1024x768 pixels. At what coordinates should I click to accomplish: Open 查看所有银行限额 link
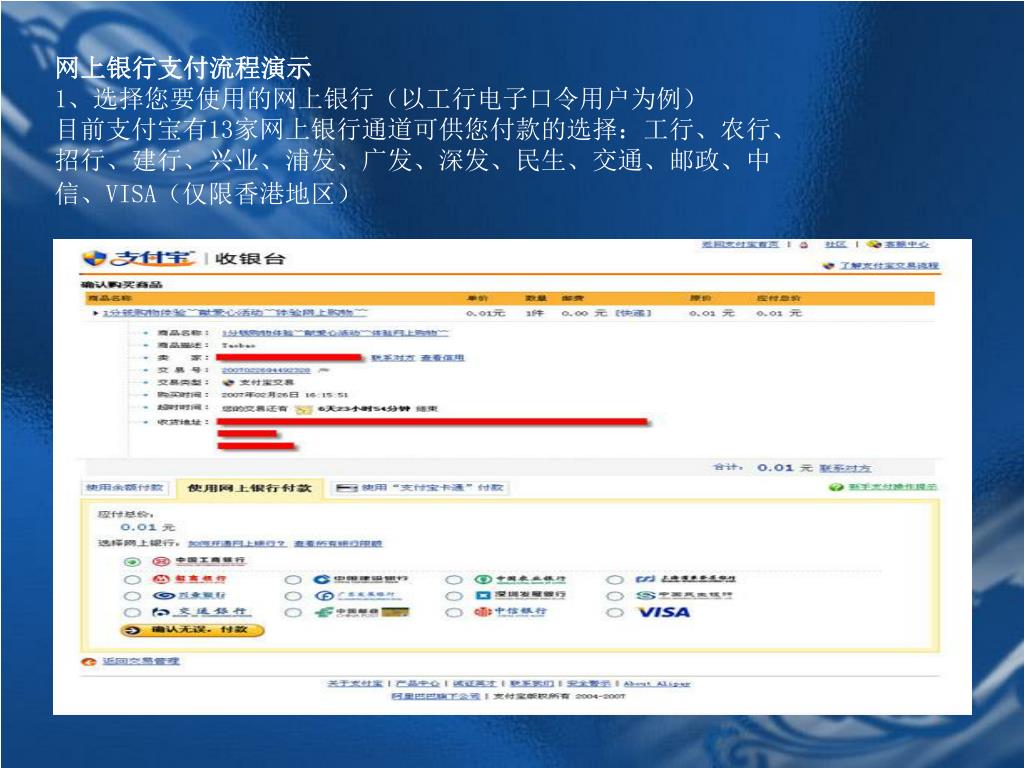(x=338, y=543)
